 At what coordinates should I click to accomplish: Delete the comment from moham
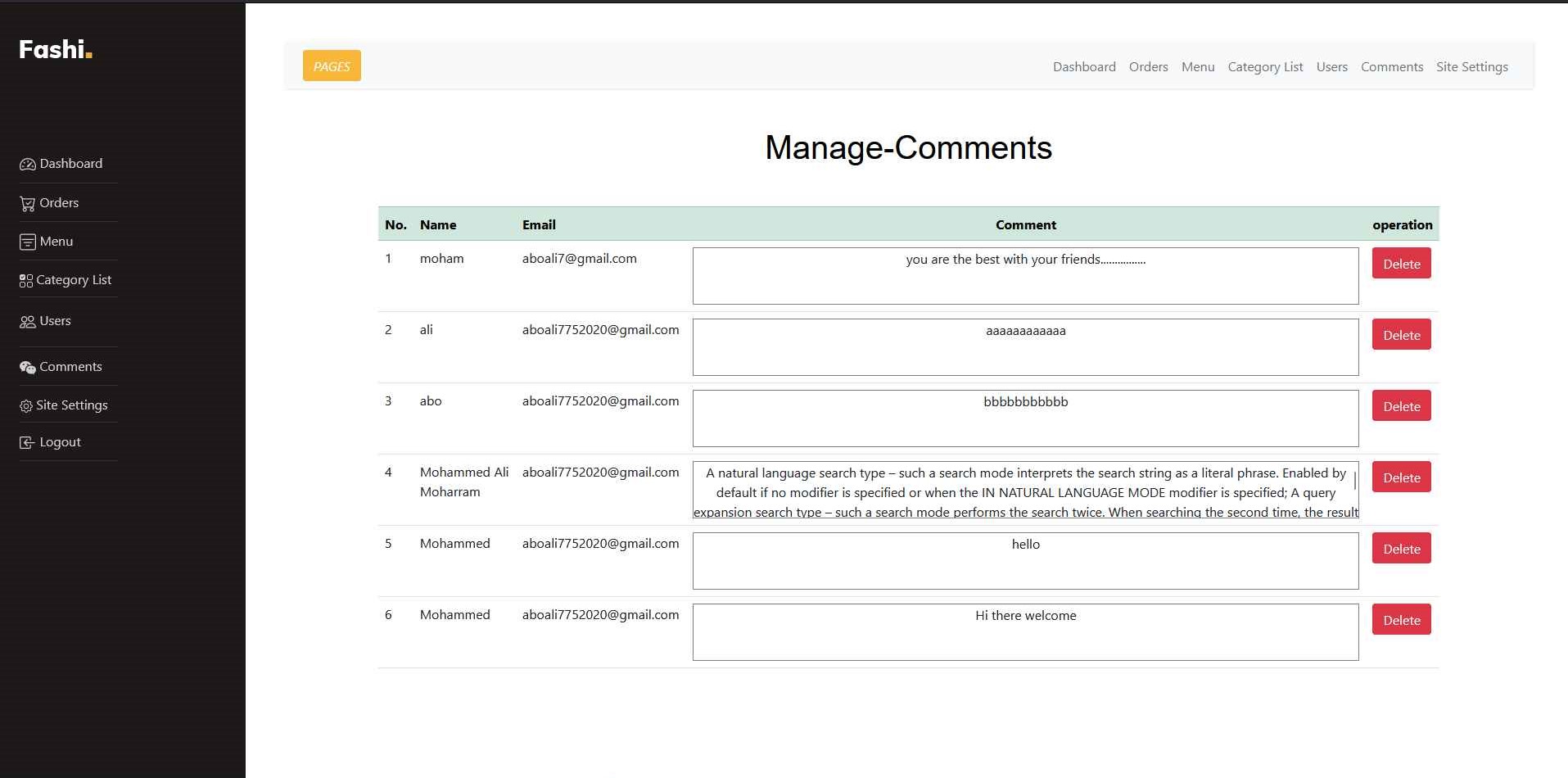coord(1401,264)
